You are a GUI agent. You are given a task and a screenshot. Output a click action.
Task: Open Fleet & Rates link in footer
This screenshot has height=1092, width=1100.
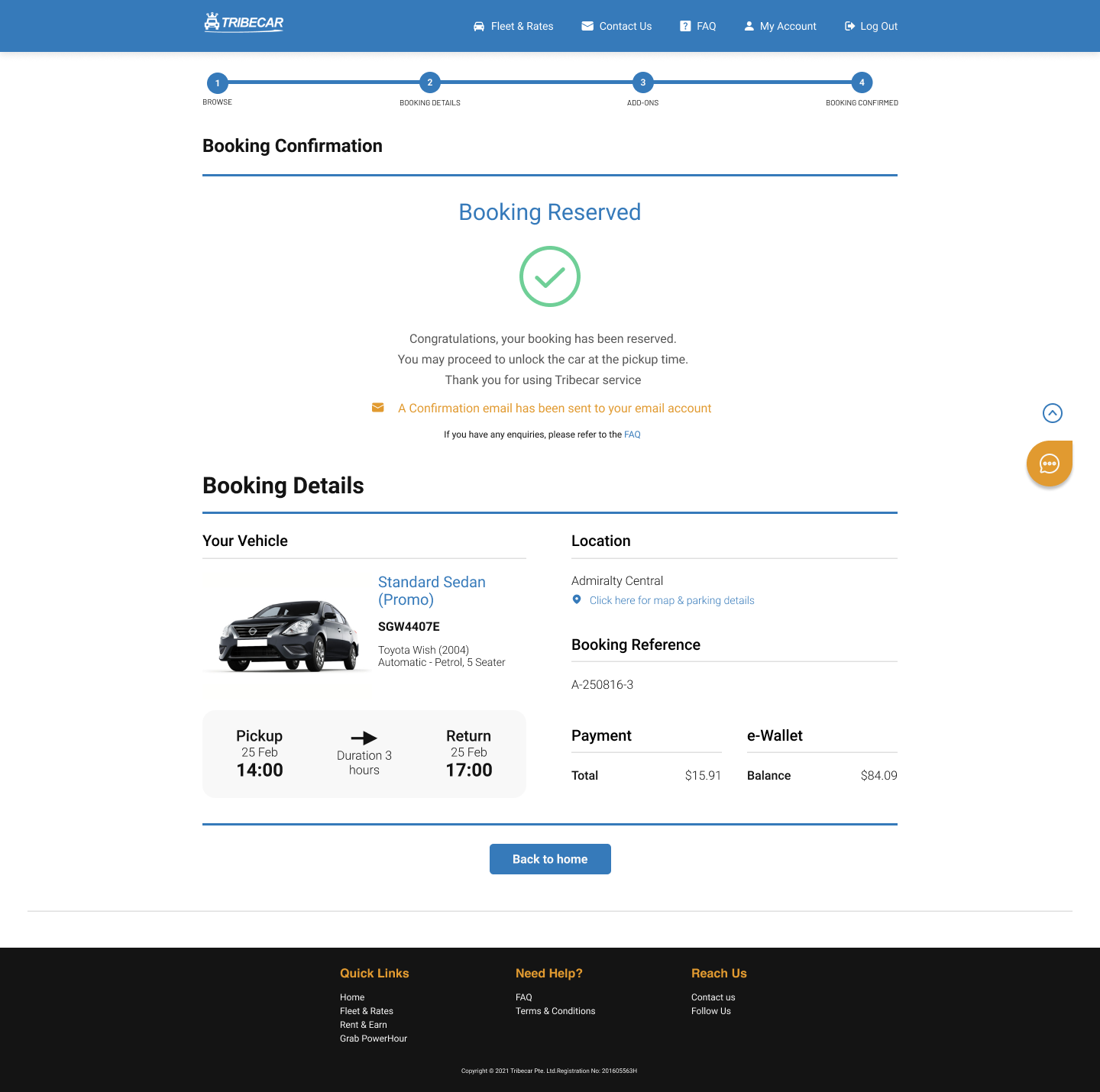(x=367, y=1011)
